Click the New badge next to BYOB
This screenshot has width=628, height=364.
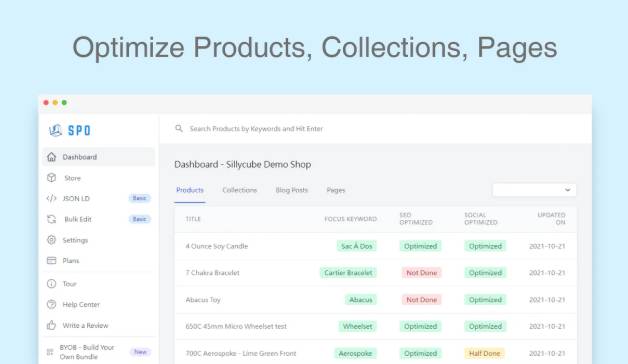[x=140, y=352]
